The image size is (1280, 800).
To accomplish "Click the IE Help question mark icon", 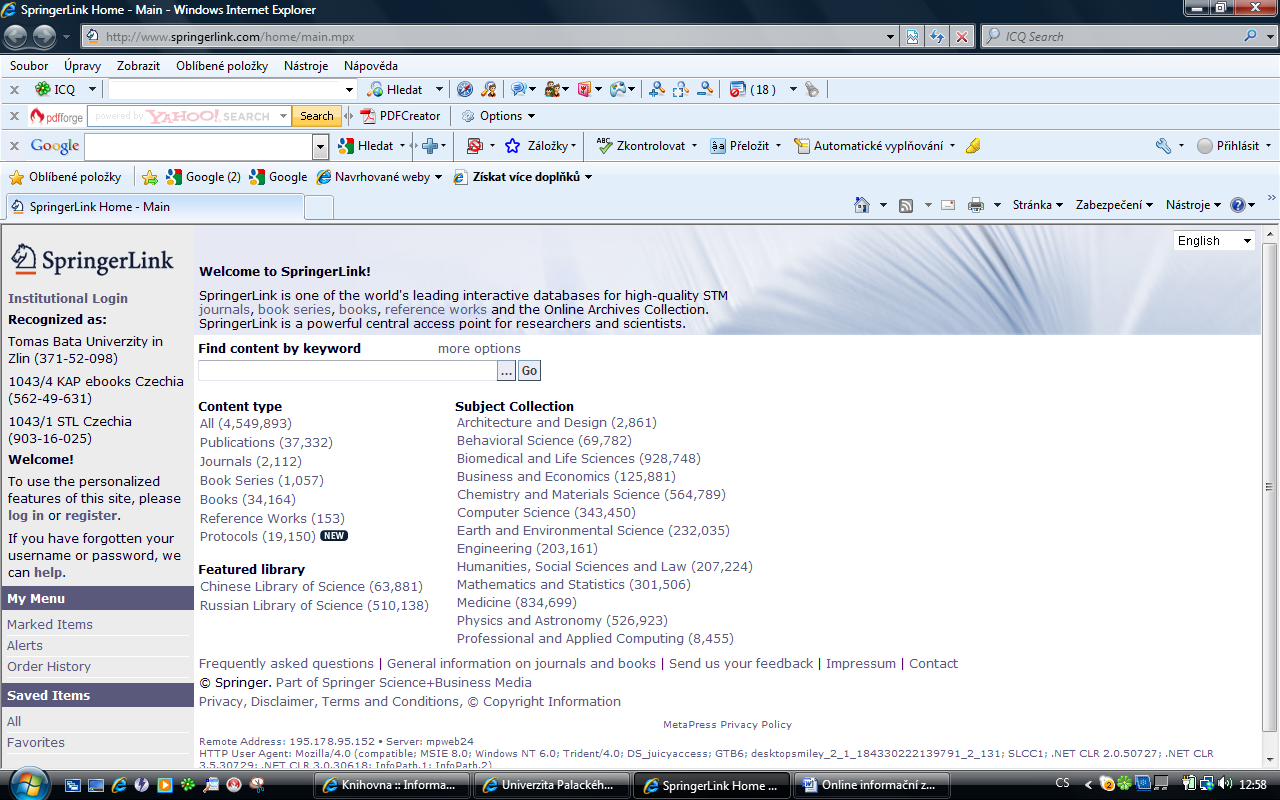I will tap(1237, 205).
